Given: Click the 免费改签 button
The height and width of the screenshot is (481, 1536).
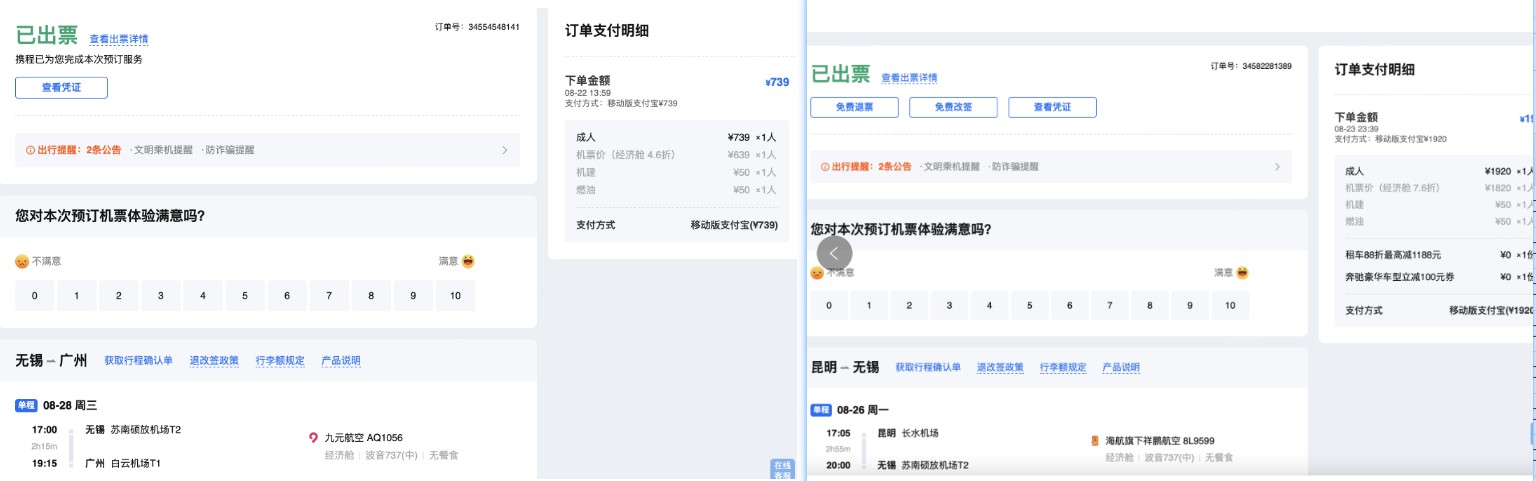Looking at the screenshot, I should (x=953, y=107).
